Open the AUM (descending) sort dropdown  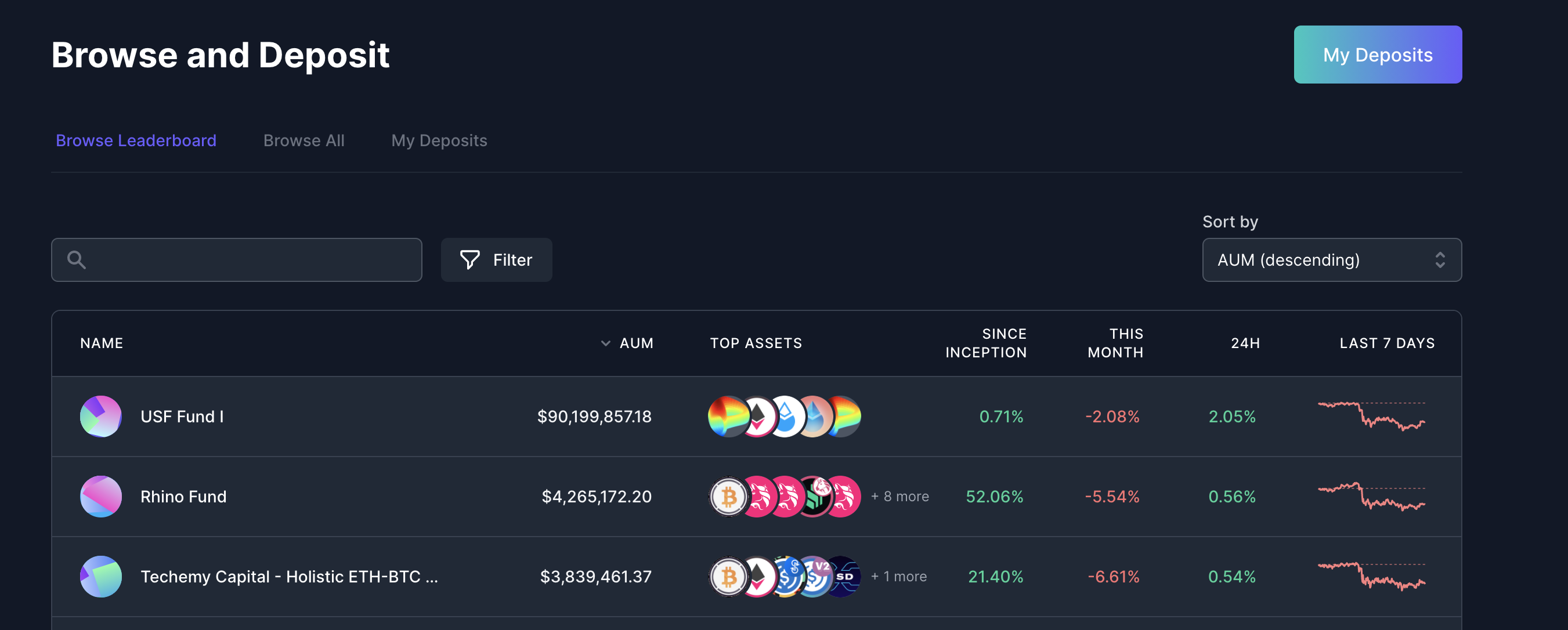click(x=1331, y=260)
